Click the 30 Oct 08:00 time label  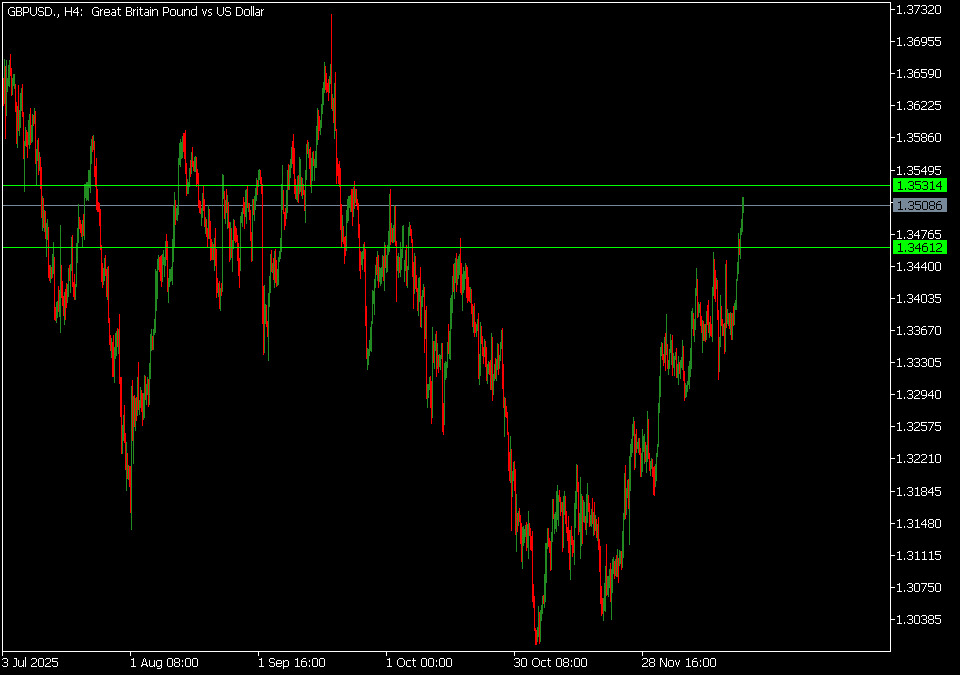(x=548, y=662)
